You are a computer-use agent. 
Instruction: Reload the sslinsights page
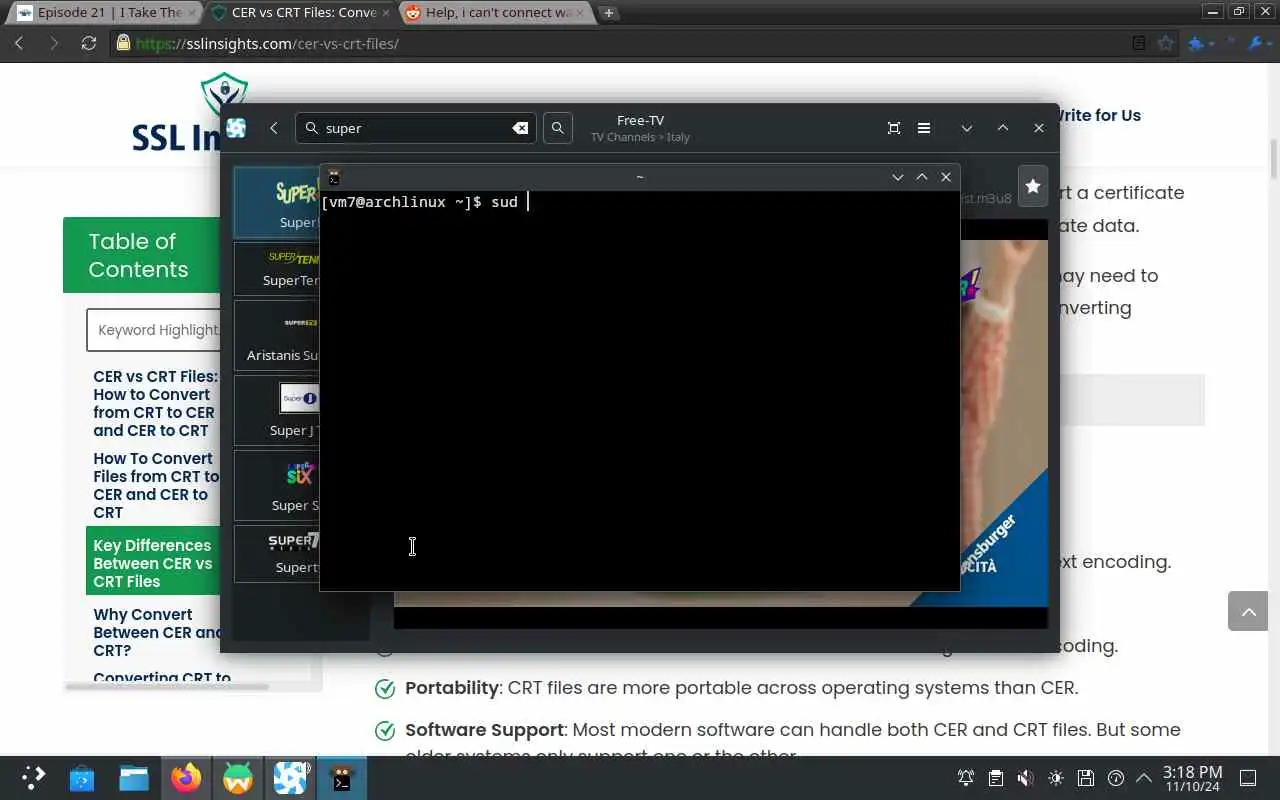pyautogui.click(x=89, y=43)
